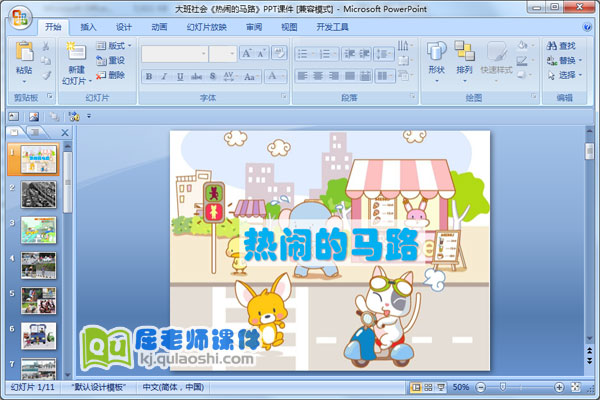The height and width of the screenshot is (400, 600).
Task: Click Decrease List Level icon
Action: click(x=349, y=54)
